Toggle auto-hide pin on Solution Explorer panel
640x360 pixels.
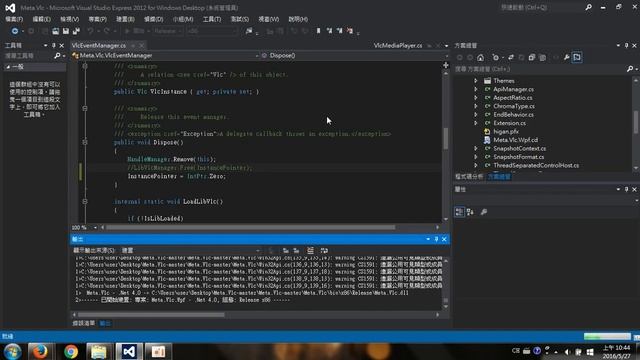[x=627, y=46]
